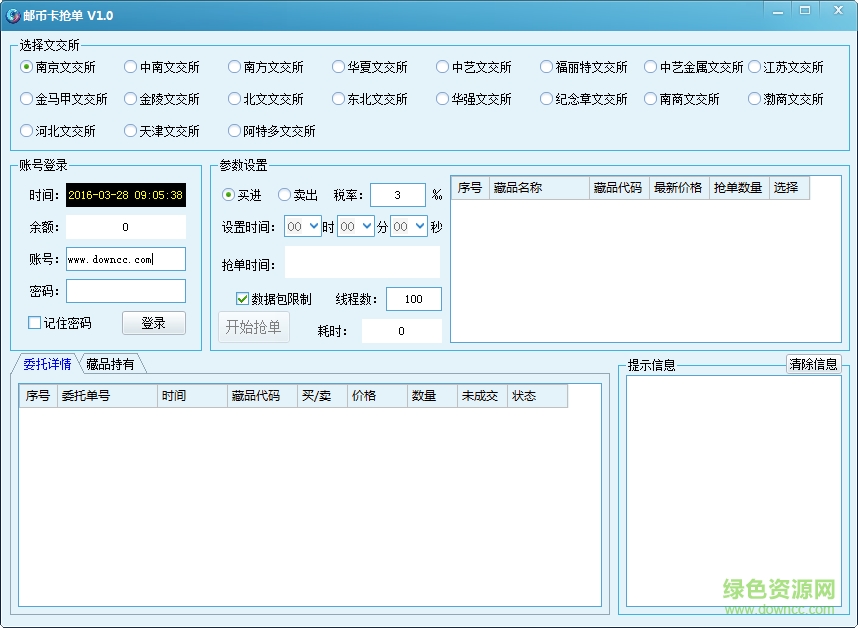Select the 华夏文交所 exchange

(x=337, y=67)
